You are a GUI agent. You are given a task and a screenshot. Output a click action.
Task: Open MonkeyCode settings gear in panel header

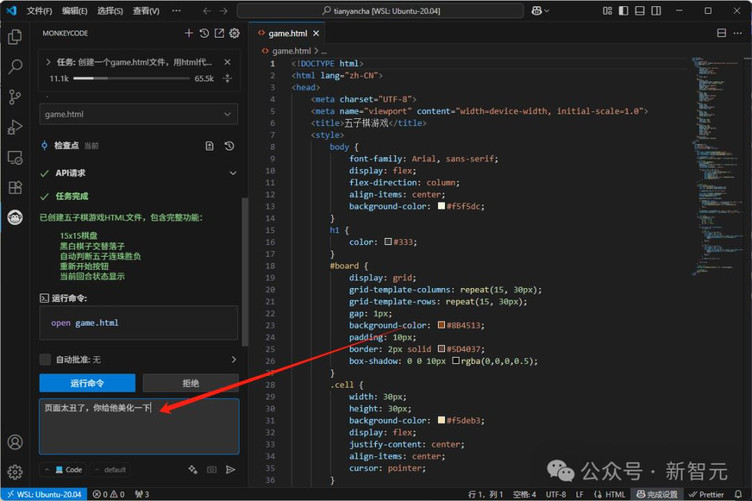pyautogui.click(x=234, y=33)
